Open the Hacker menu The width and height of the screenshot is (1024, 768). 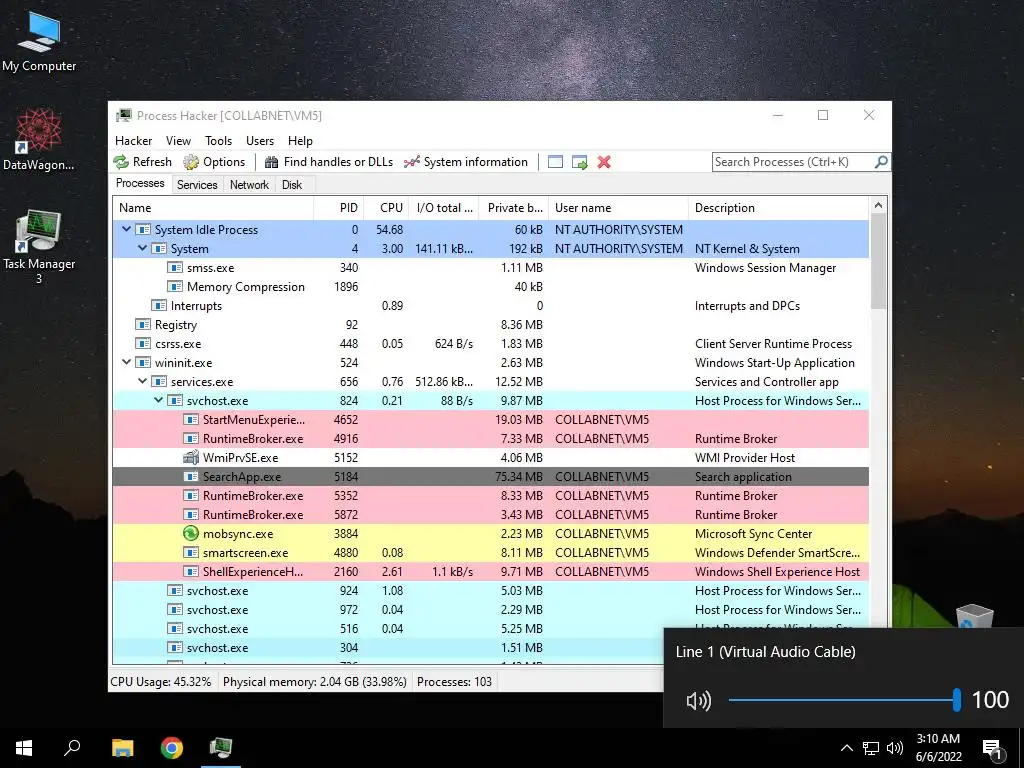point(133,140)
